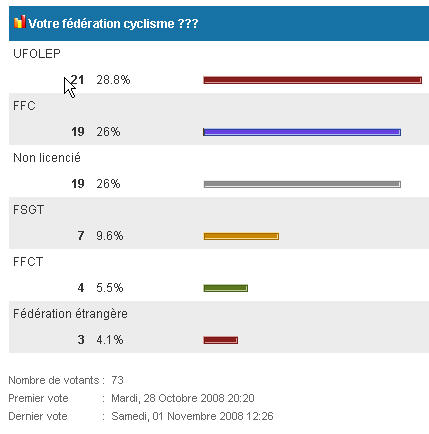The image size is (429, 434).
Task: Click the FFCT option label
Action: pos(28,262)
